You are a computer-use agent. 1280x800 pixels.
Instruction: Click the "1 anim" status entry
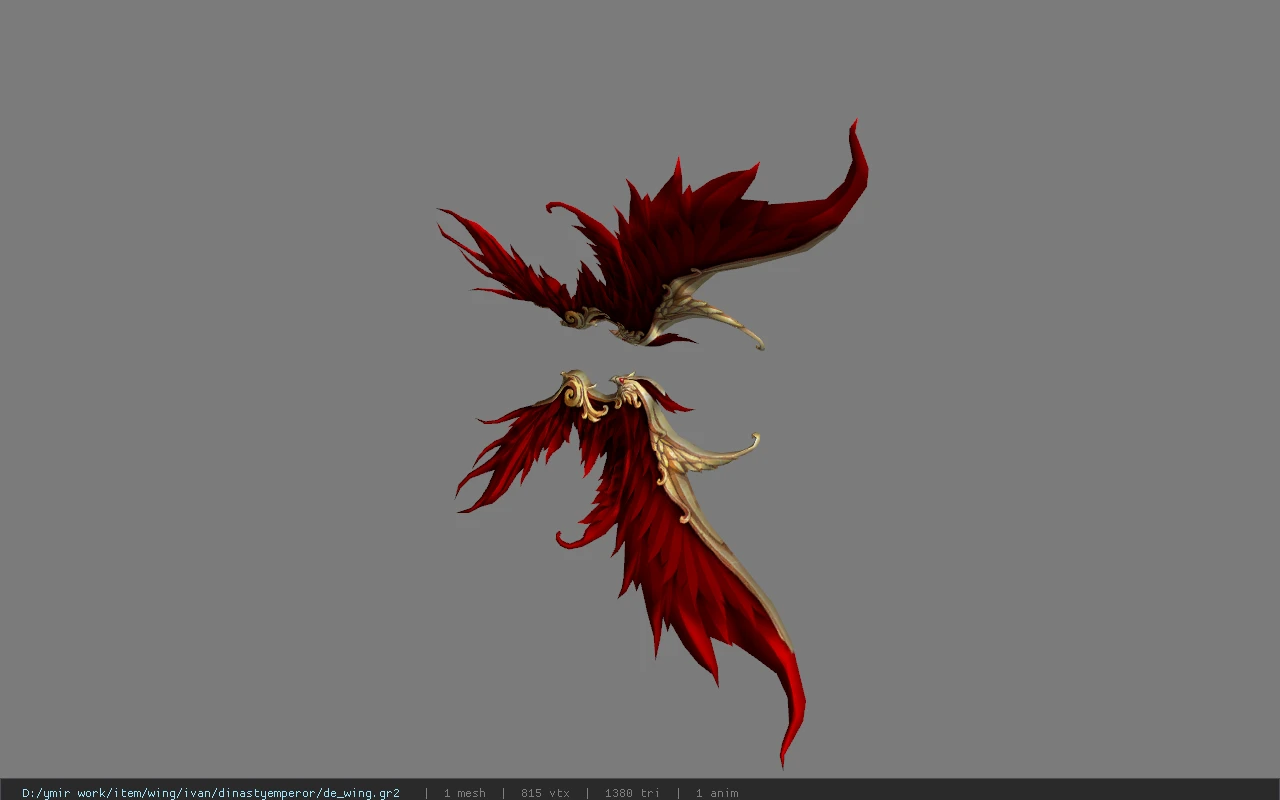pos(717,793)
